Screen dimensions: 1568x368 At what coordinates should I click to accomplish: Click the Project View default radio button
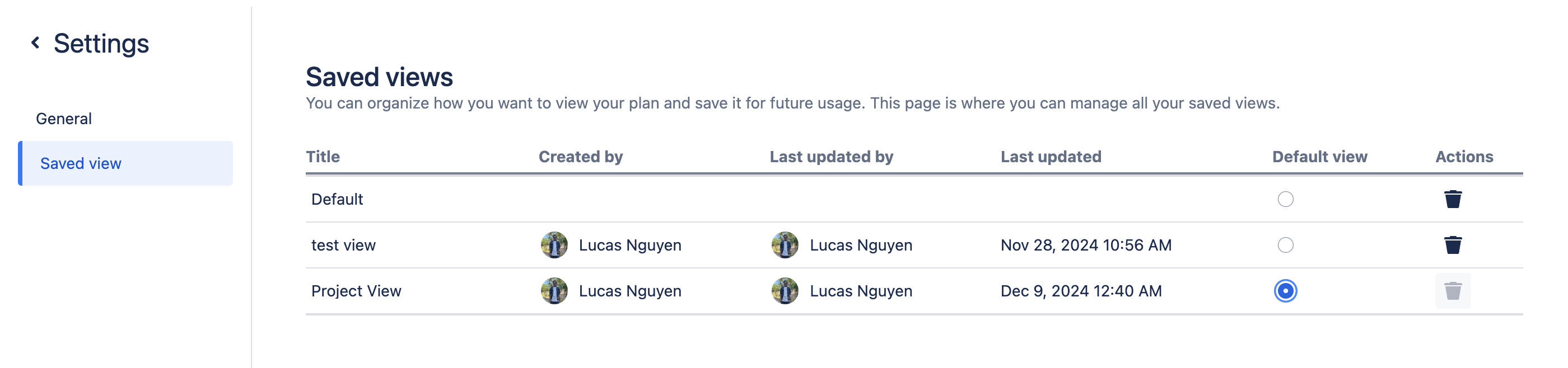(1285, 291)
